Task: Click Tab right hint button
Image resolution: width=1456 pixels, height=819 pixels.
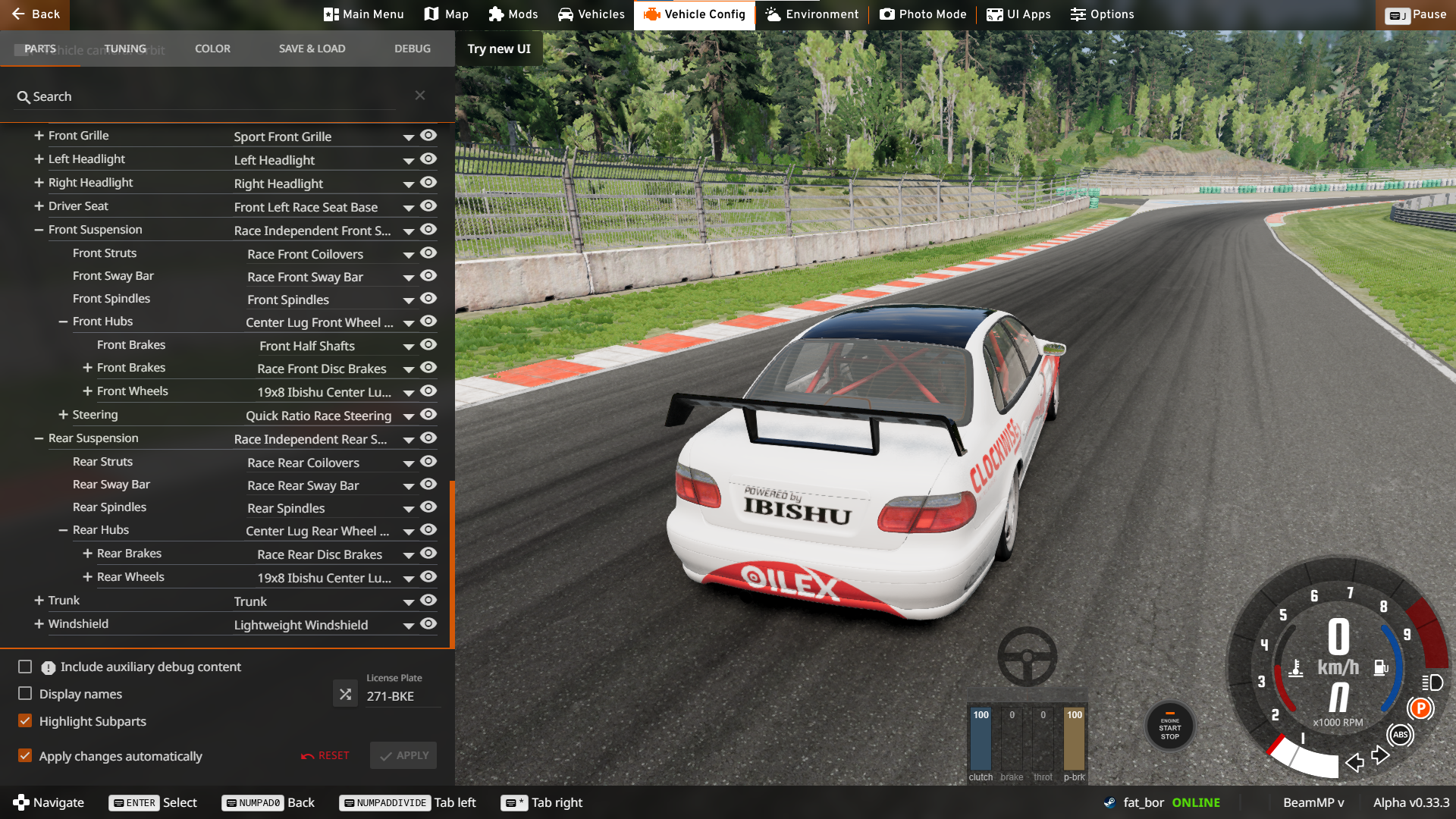Action: coord(541,802)
